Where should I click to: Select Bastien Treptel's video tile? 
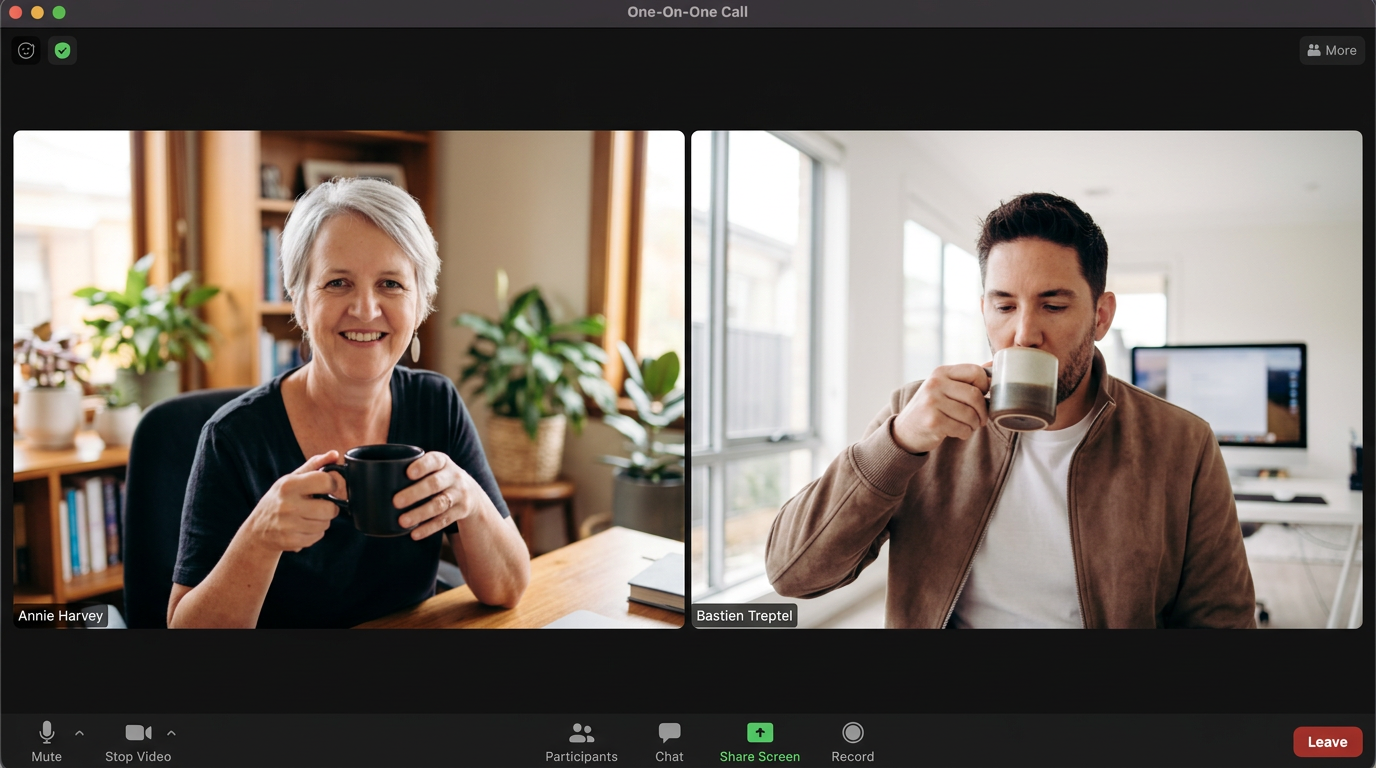coord(1027,379)
